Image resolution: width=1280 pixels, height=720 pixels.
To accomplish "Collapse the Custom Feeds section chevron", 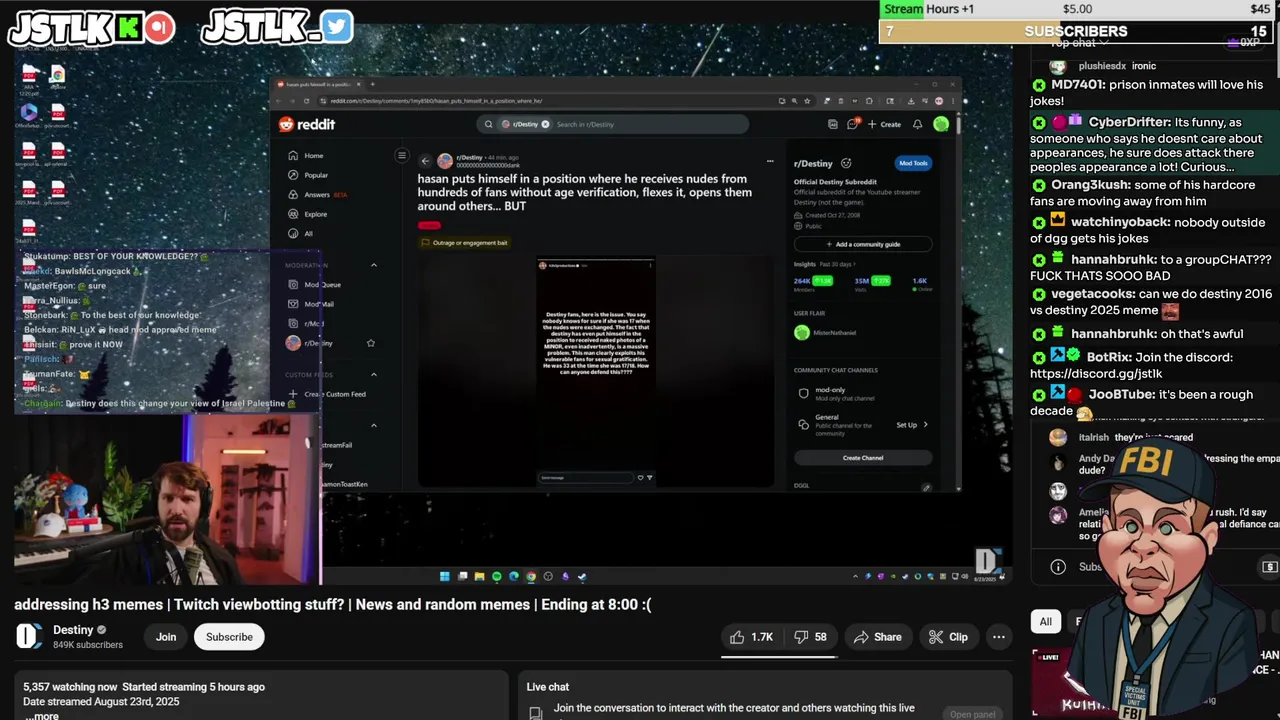I will [x=374, y=374].
